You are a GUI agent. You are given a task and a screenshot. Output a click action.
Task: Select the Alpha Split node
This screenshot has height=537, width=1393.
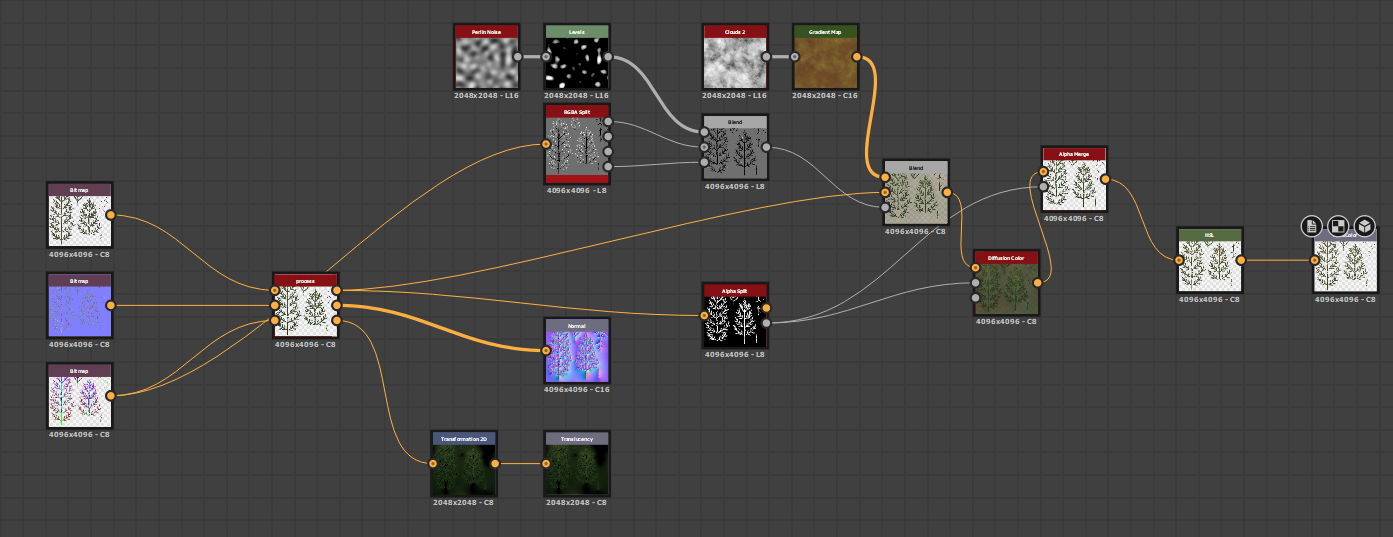[x=735, y=315]
